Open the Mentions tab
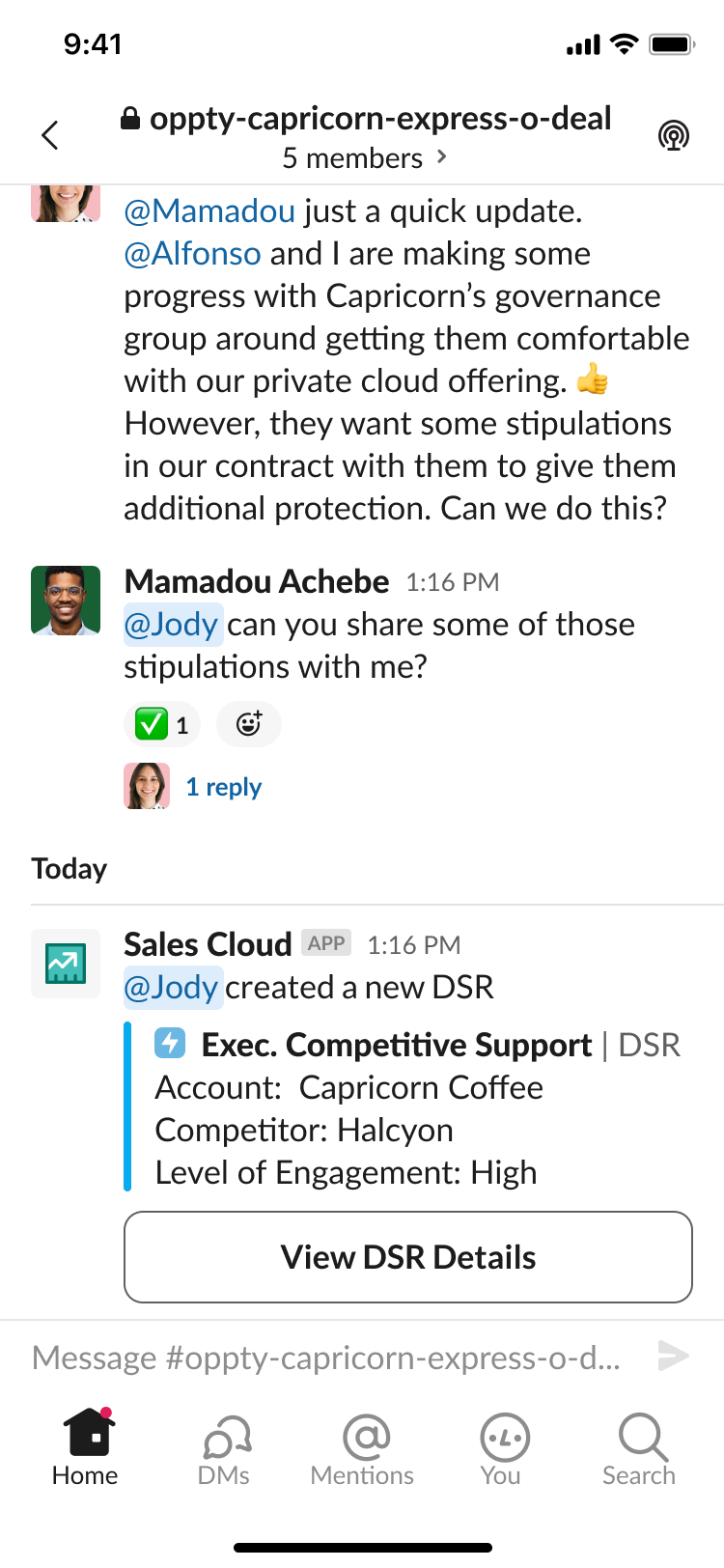Viewport: 724px width, 1568px height. click(362, 1447)
